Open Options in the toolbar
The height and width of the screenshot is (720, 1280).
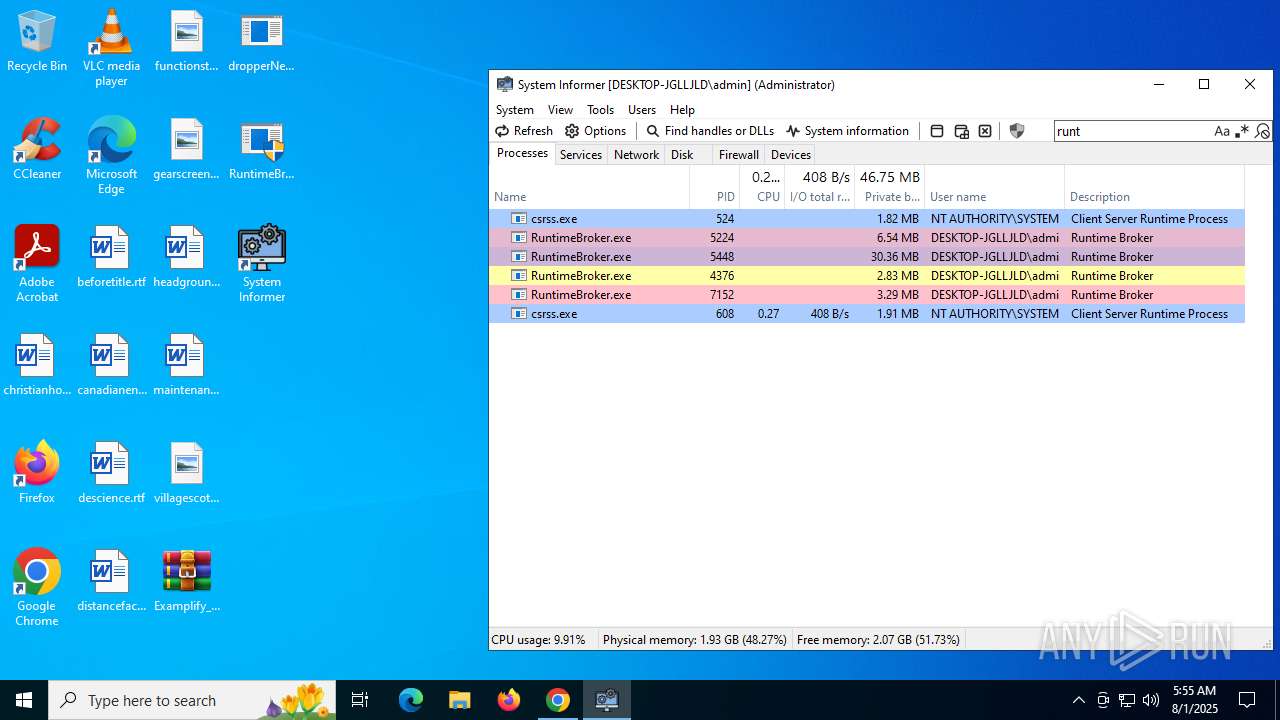(596, 131)
